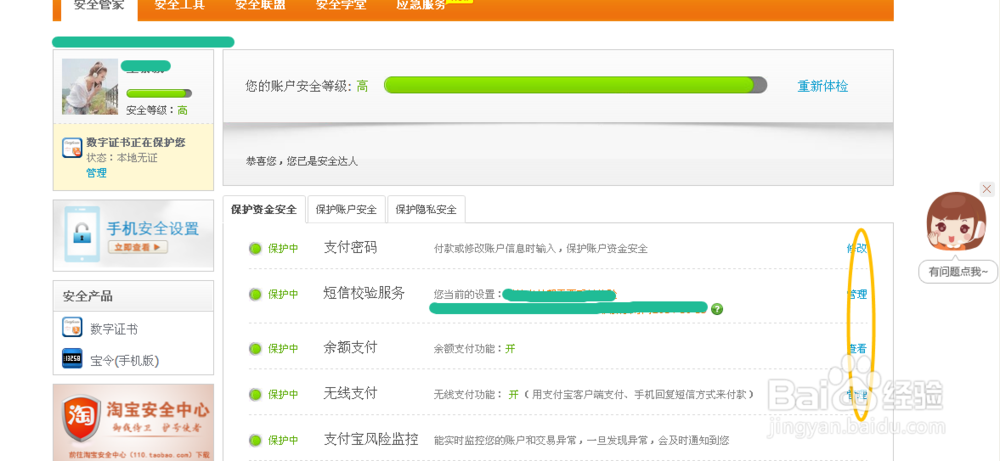
Task: Open the 安全联盟 navigation item
Action: point(260,6)
